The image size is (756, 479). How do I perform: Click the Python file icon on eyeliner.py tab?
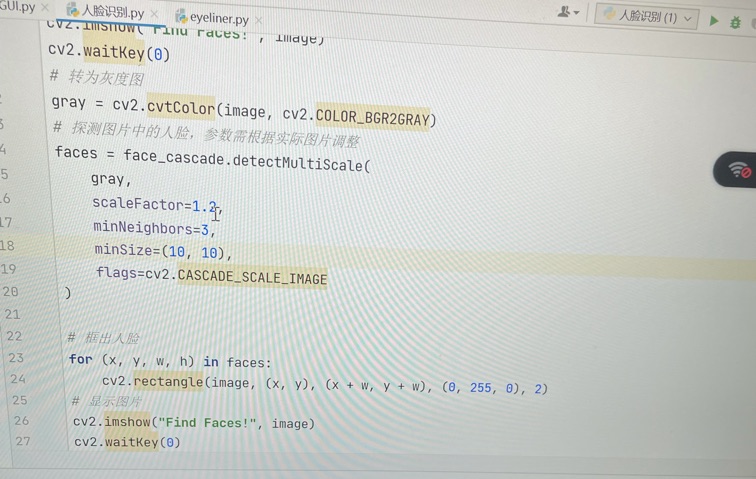[x=181, y=17]
